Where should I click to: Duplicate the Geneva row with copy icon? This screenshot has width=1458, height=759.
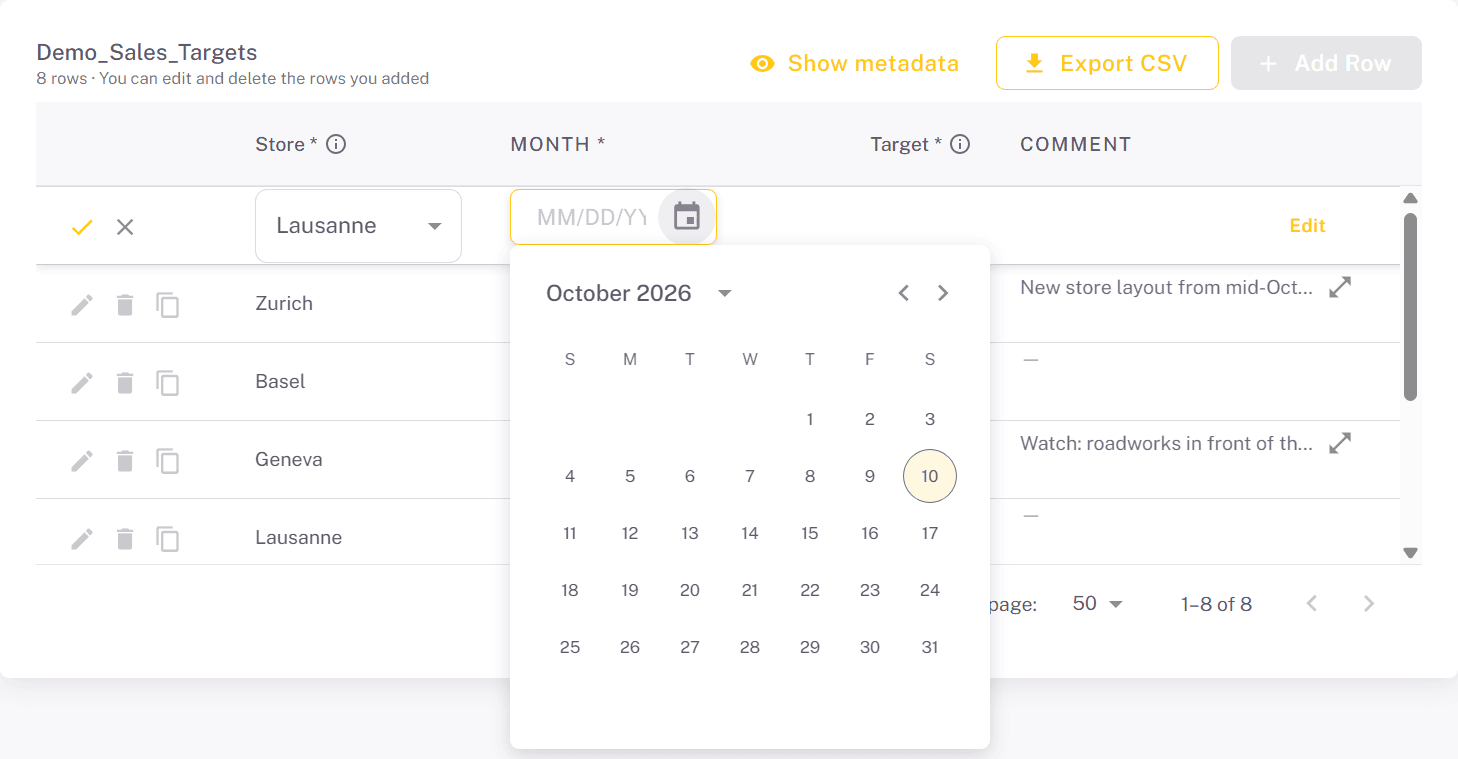(168, 461)
